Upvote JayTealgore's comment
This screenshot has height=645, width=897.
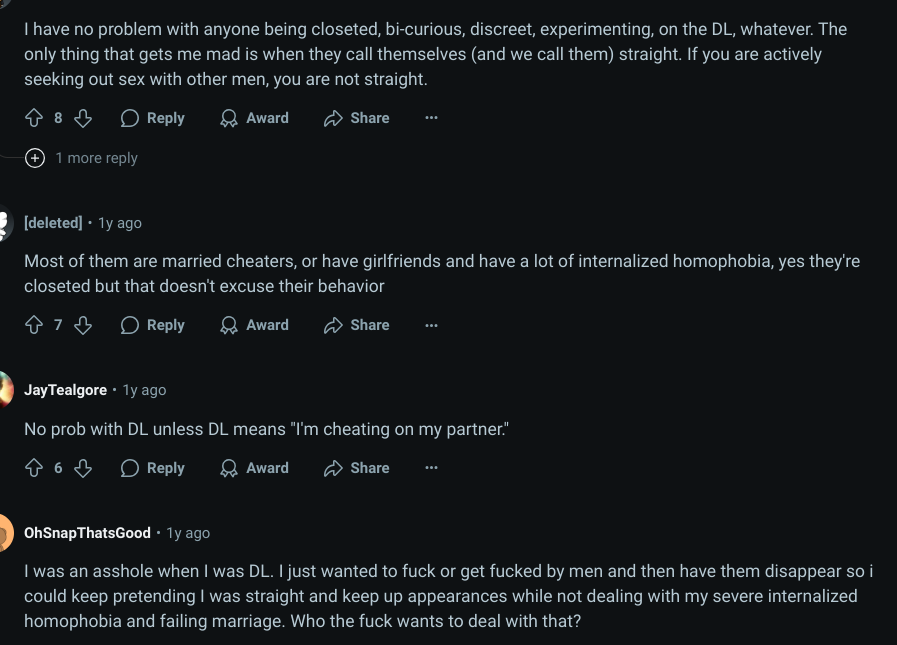point(34,468)
